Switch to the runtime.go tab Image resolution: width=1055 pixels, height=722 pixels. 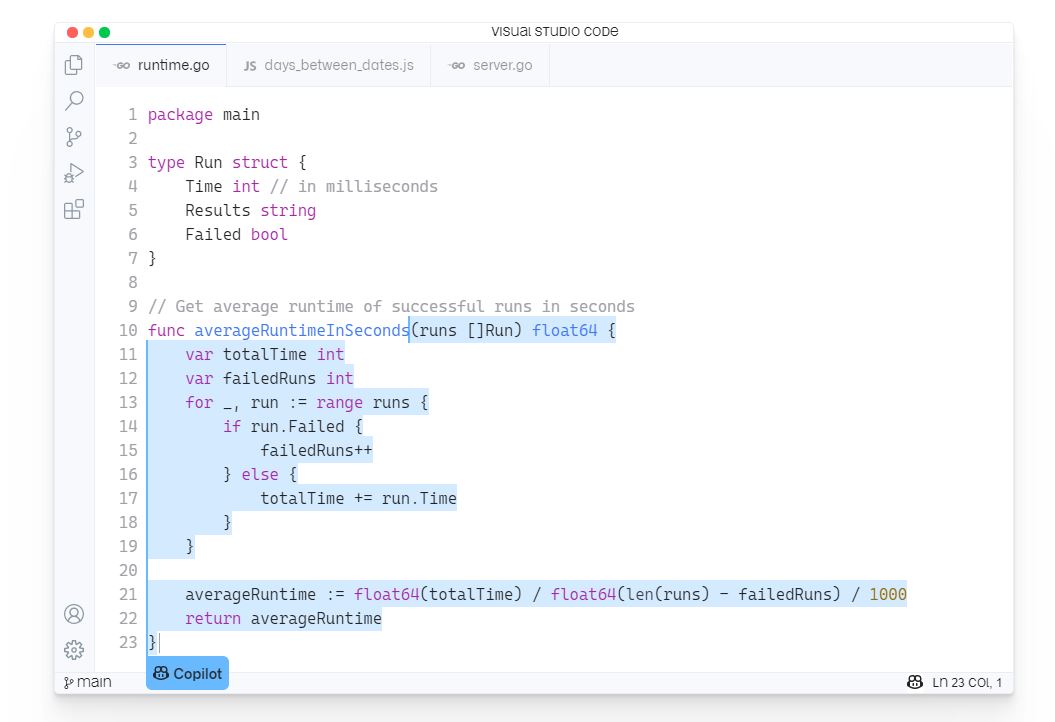point(172,65)
